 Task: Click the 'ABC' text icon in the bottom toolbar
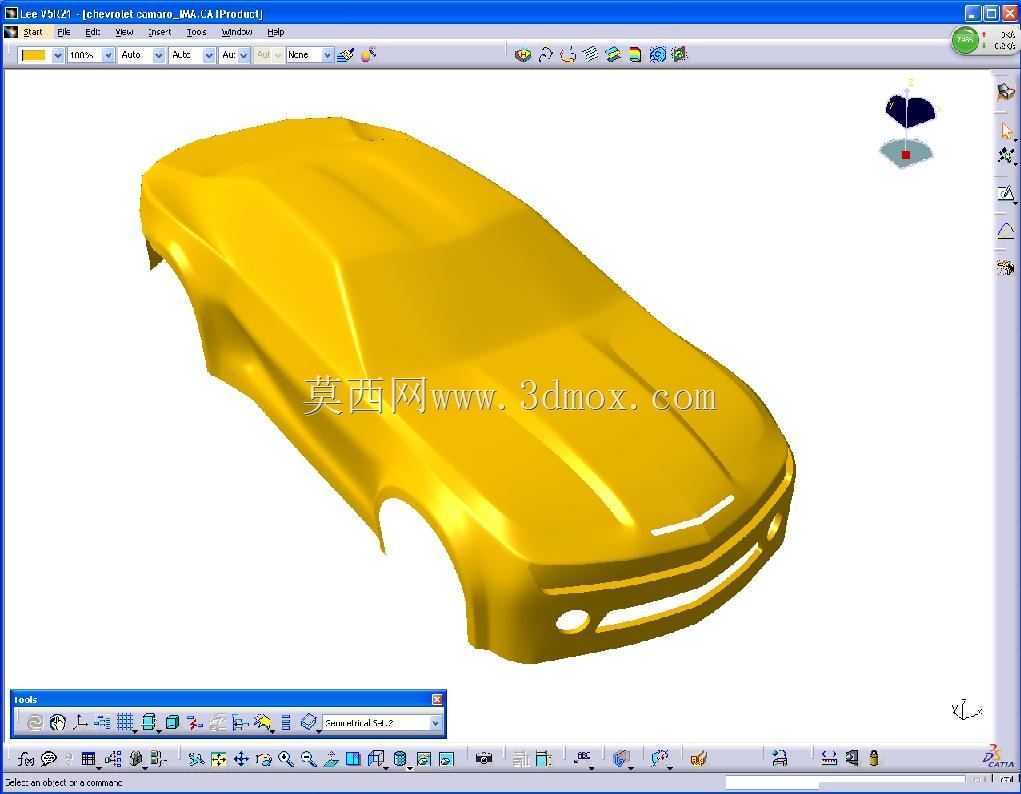(x=584, y=758)
